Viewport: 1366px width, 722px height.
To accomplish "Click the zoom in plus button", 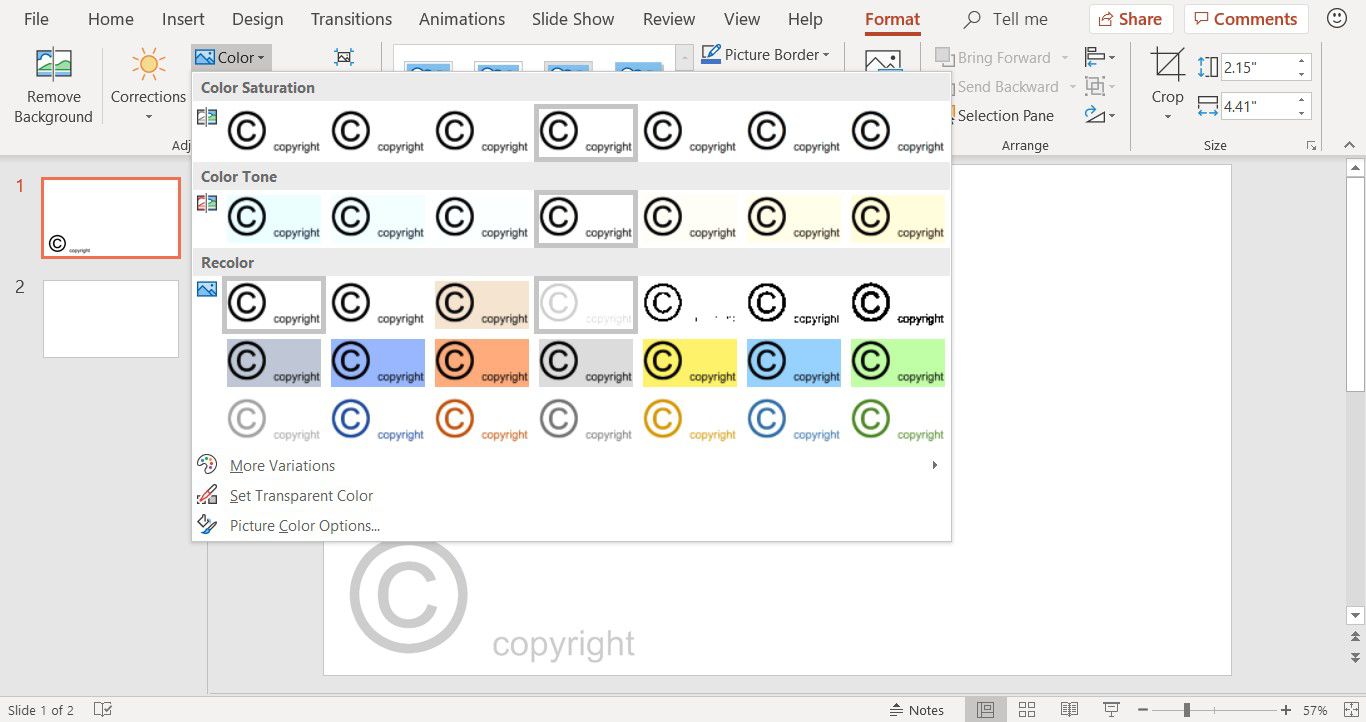I will tap(1286, 710).
